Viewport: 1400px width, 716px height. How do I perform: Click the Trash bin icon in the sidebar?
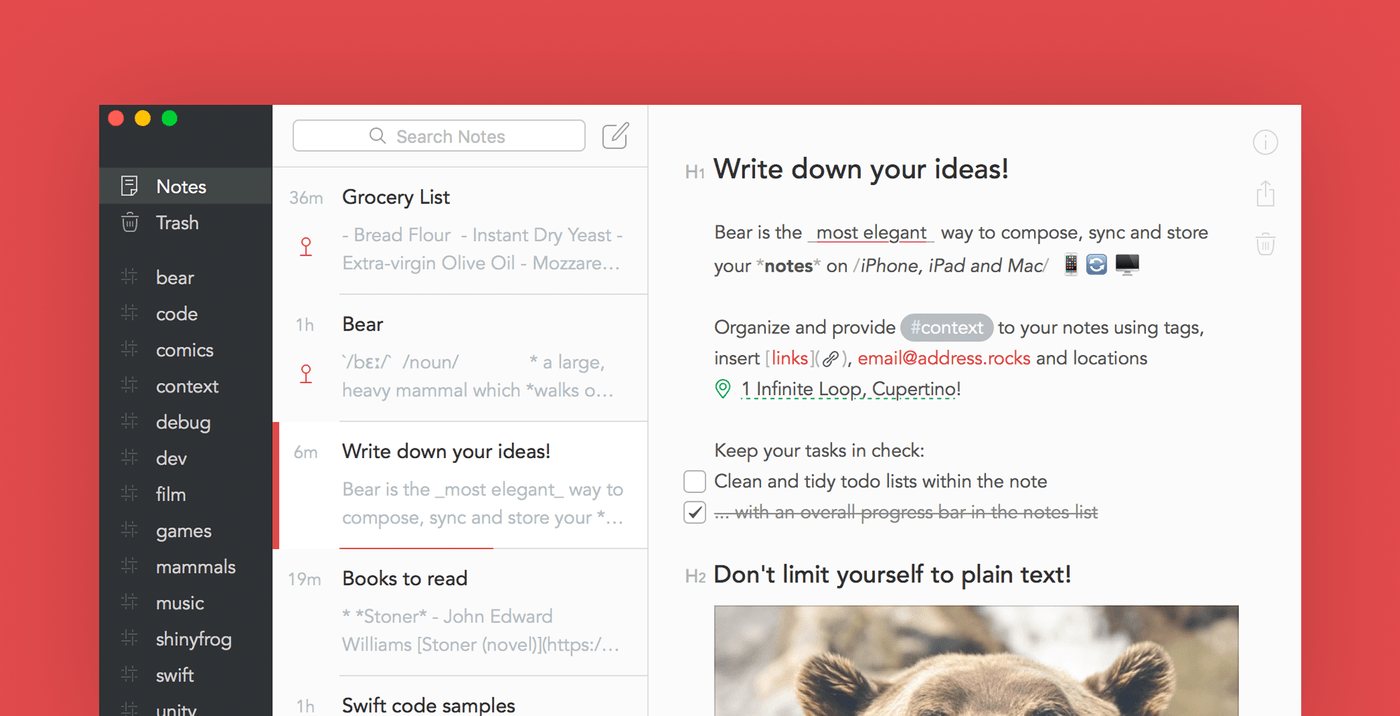(129, 222)
